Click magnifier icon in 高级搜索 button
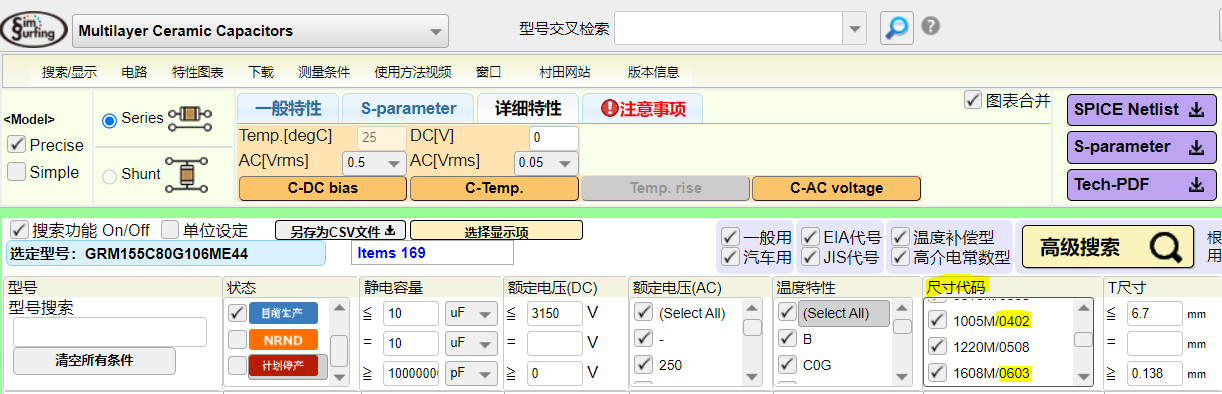Screen dimensions: 1222x394 coord(1165,247)
